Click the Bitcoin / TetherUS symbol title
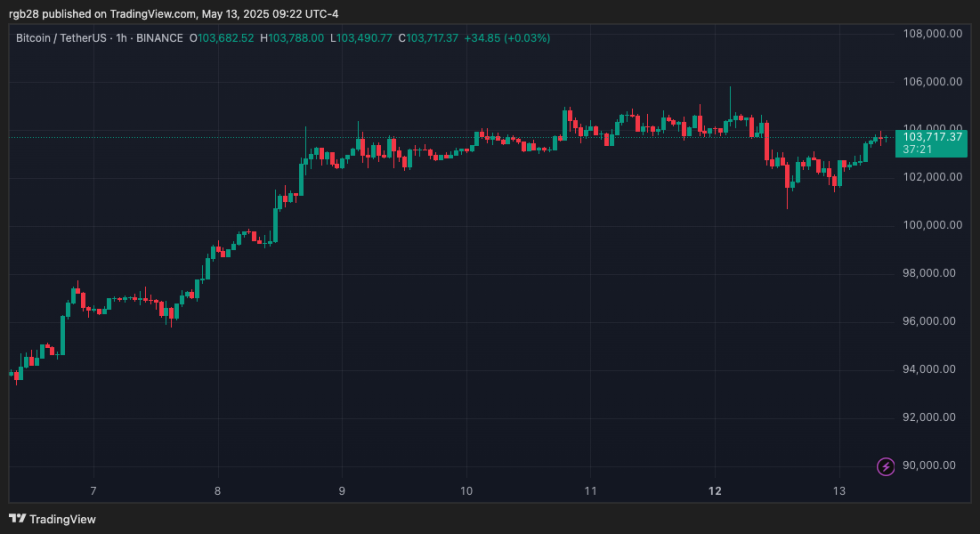This screenshot has width=980, height=534. coord(61,38)
